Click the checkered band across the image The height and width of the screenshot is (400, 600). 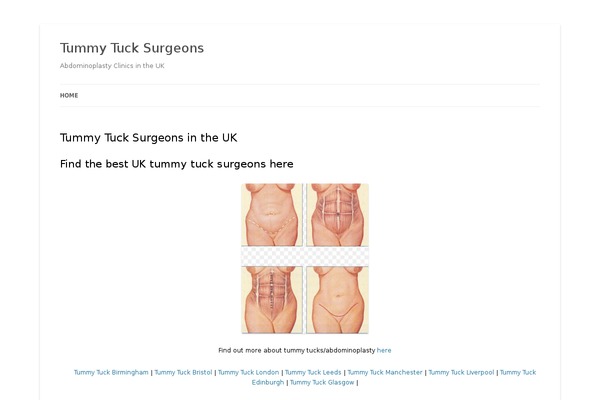305,256
